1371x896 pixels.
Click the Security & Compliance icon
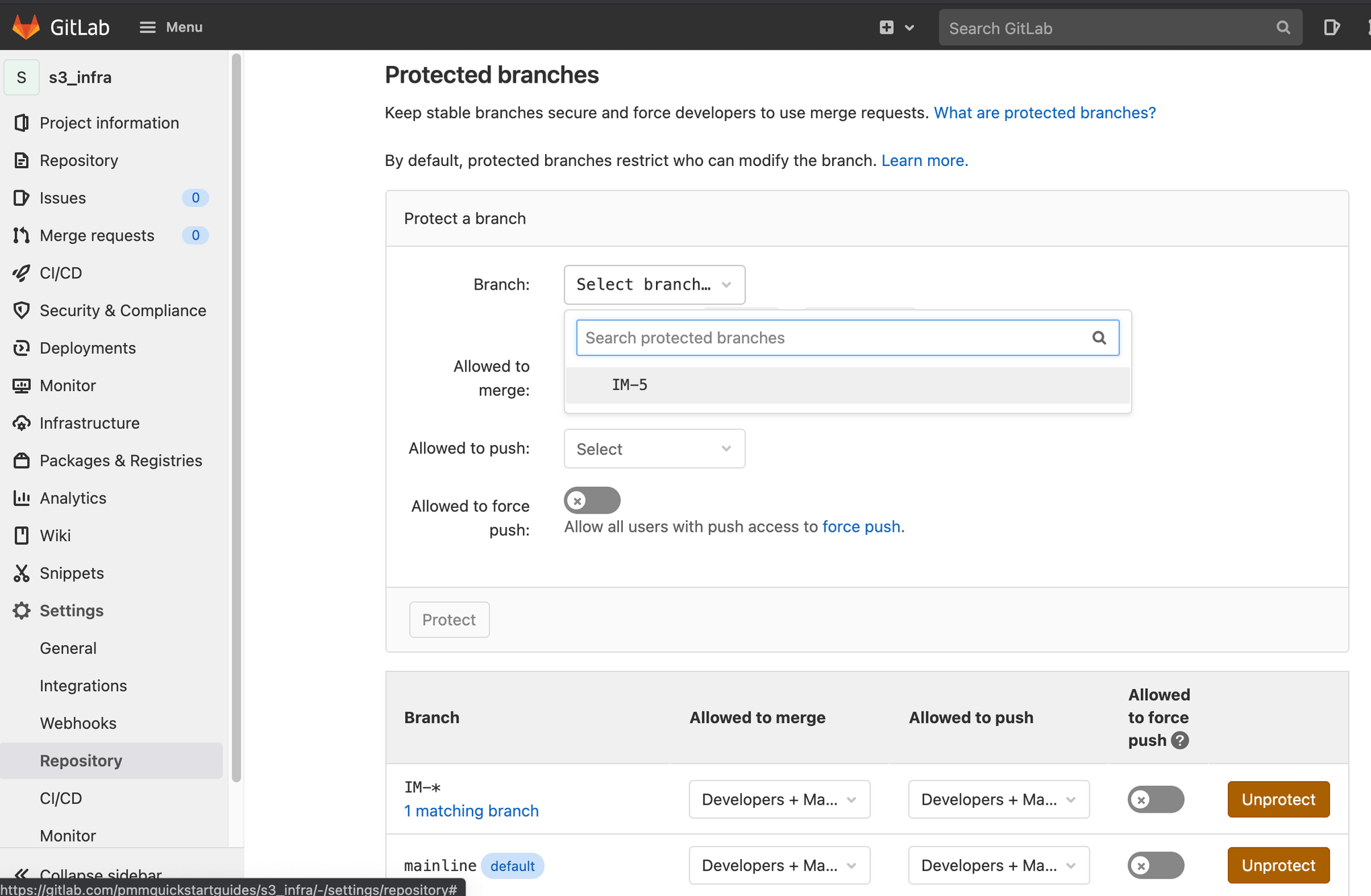point(21,310)
